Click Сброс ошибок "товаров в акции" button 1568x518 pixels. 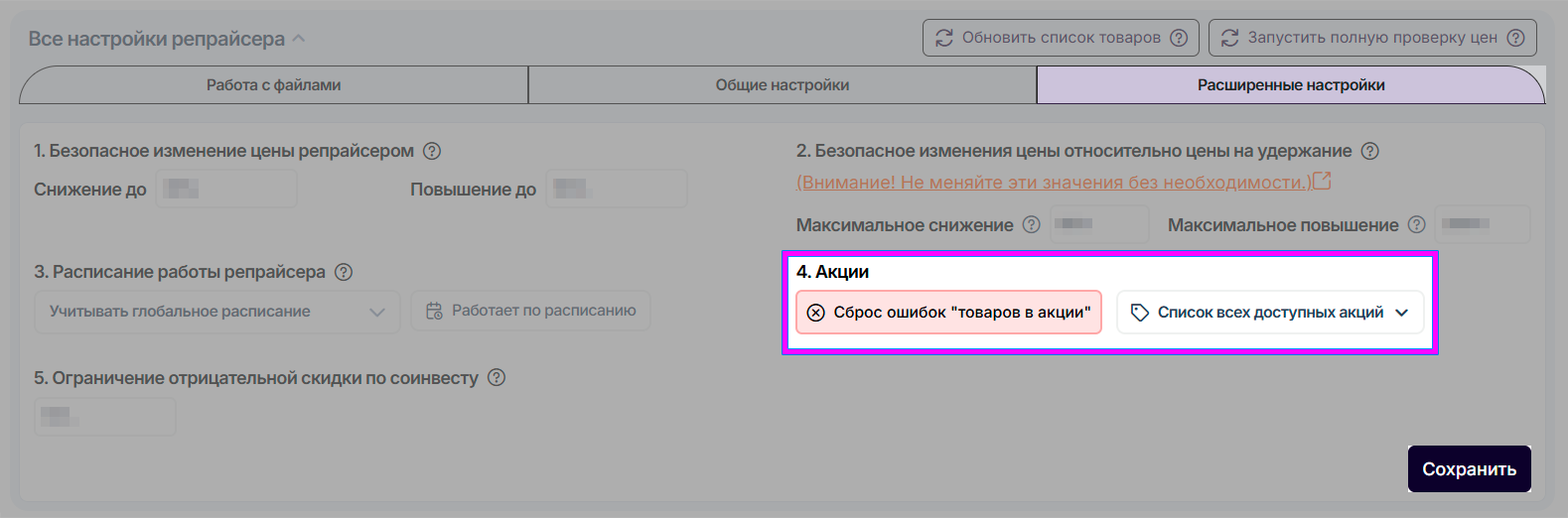[948, 313]
